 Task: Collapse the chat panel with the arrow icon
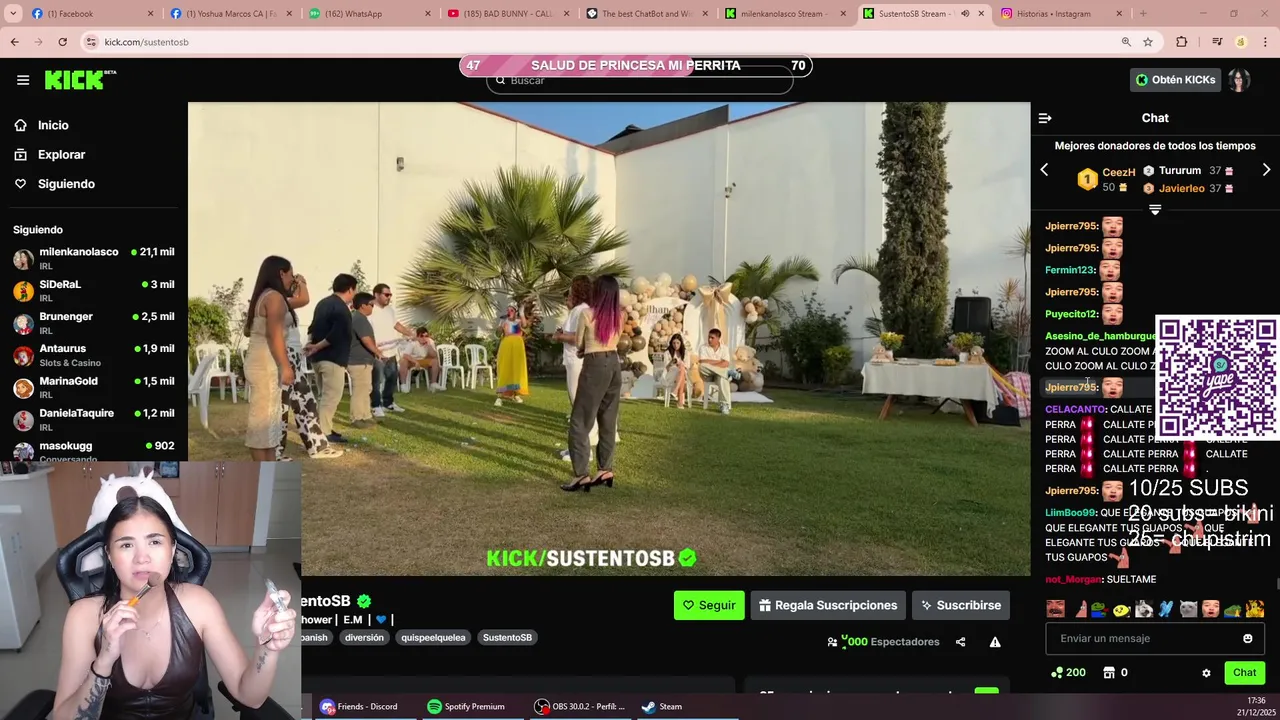click(x=1045, y=118)
